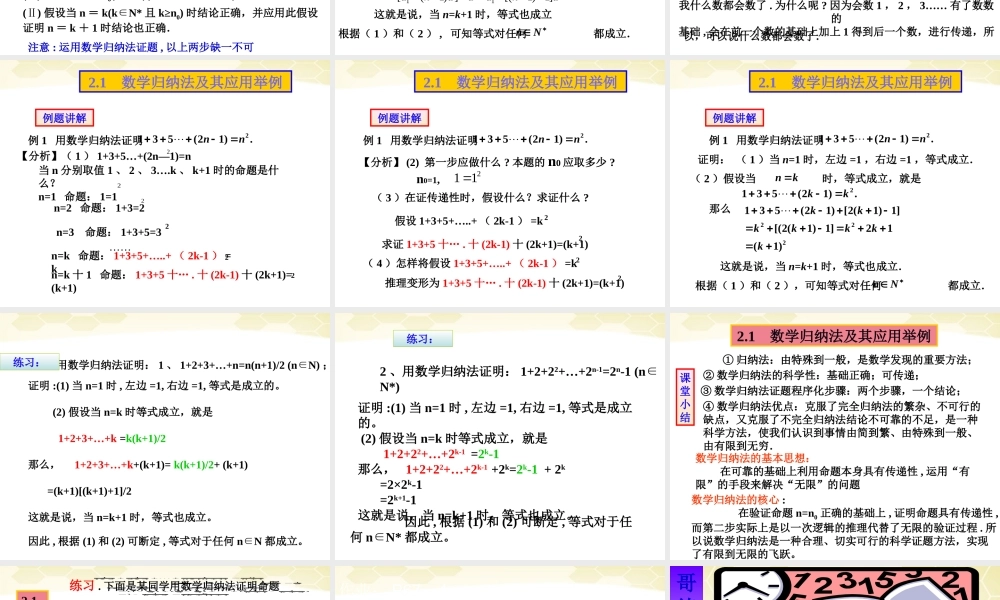Open the exercise slide proving 1+2+3+…+n=n(n+1)/2
Viewport: 1000px width, 600px height.
coord(165,436)
